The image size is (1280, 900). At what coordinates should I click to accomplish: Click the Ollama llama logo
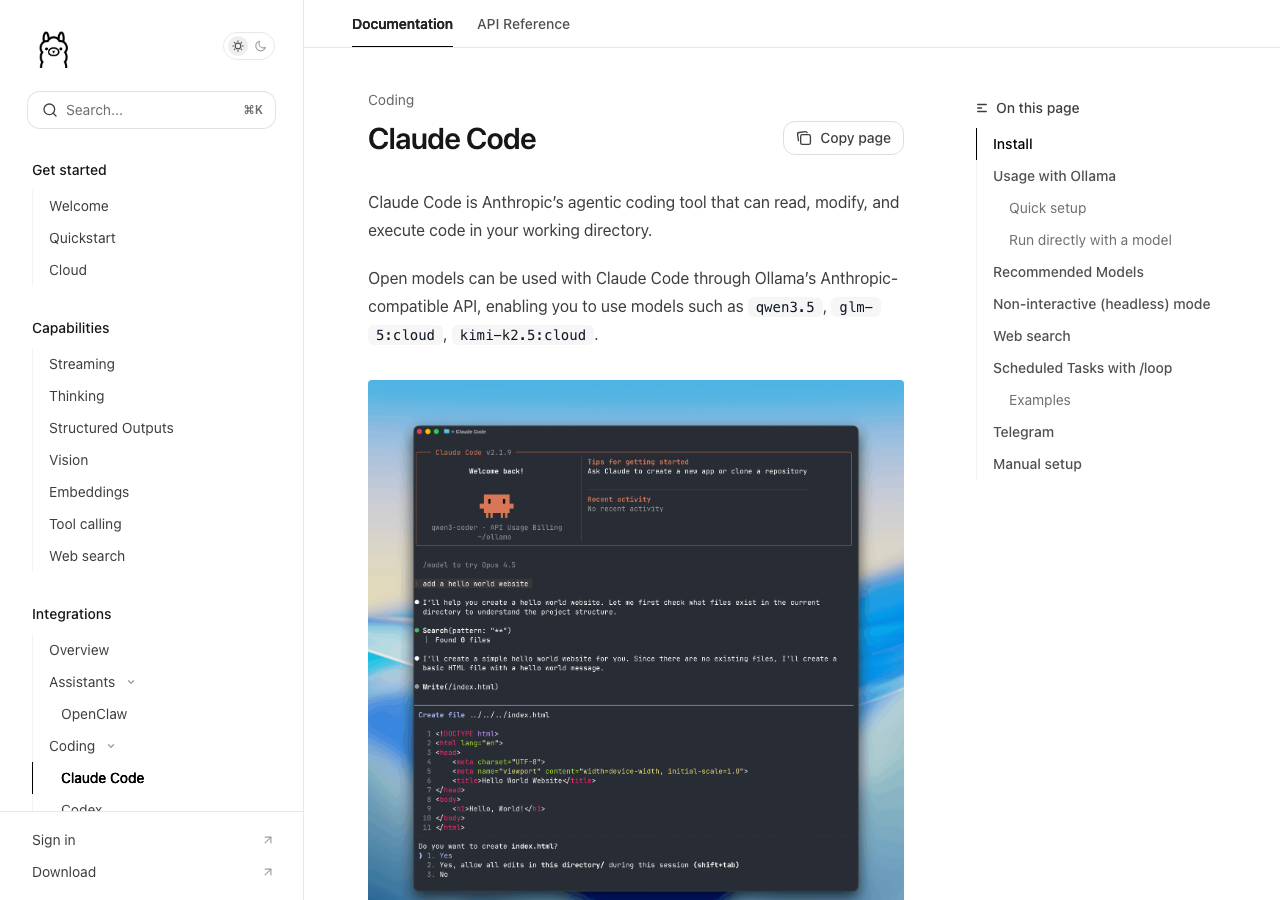coord(53,49)
